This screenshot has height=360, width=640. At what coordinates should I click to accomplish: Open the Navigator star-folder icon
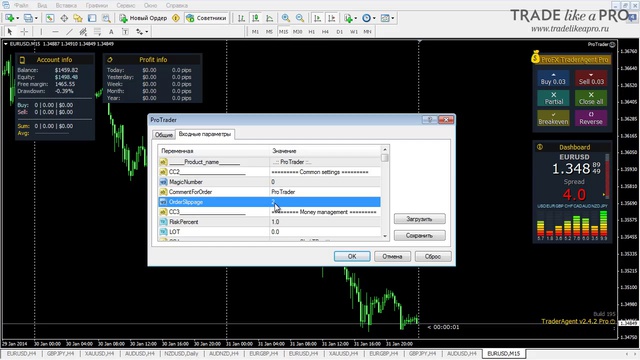(78, 18)
